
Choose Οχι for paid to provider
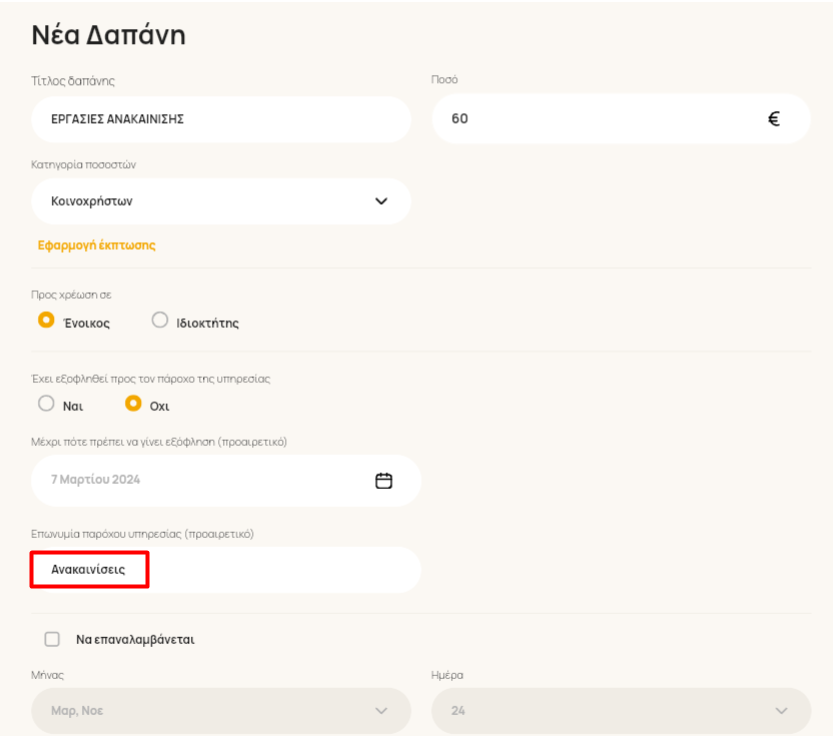(133, 403)
